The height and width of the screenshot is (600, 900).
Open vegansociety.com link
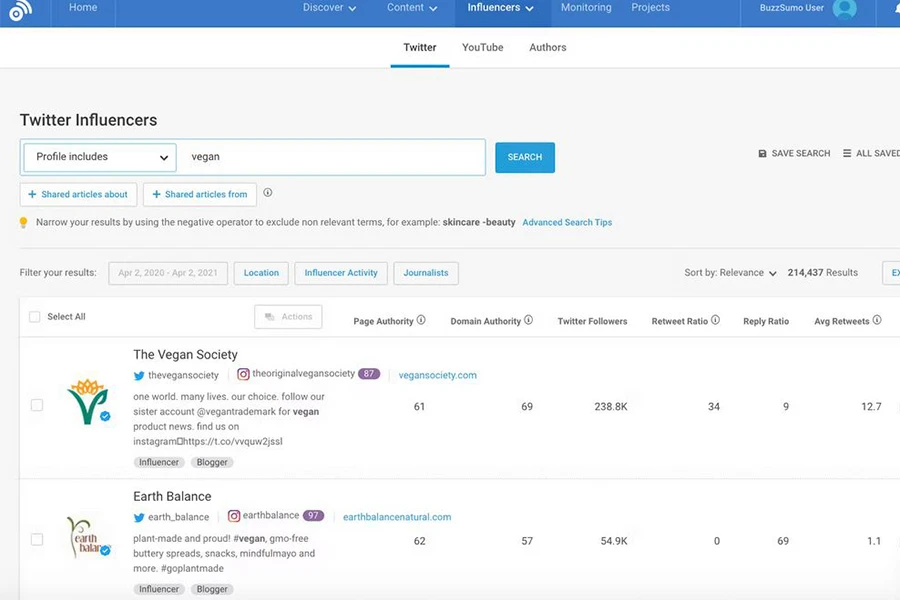point(437,375)
